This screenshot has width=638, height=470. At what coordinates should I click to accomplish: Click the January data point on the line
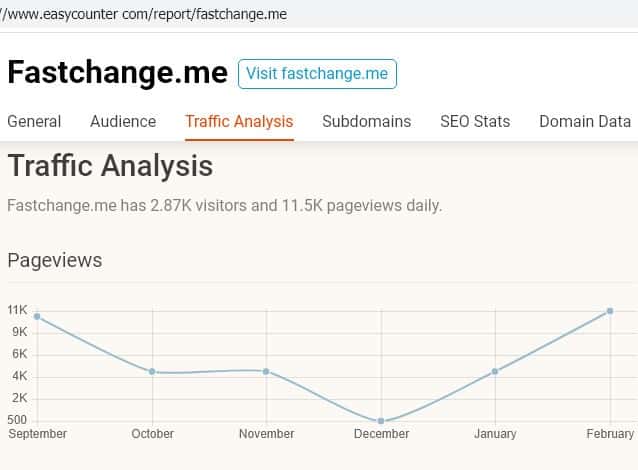point(495,372)
